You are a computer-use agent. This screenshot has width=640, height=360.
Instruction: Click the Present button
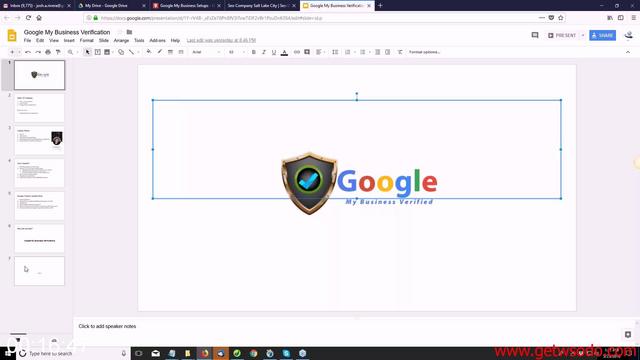click(x=562, y=36)
